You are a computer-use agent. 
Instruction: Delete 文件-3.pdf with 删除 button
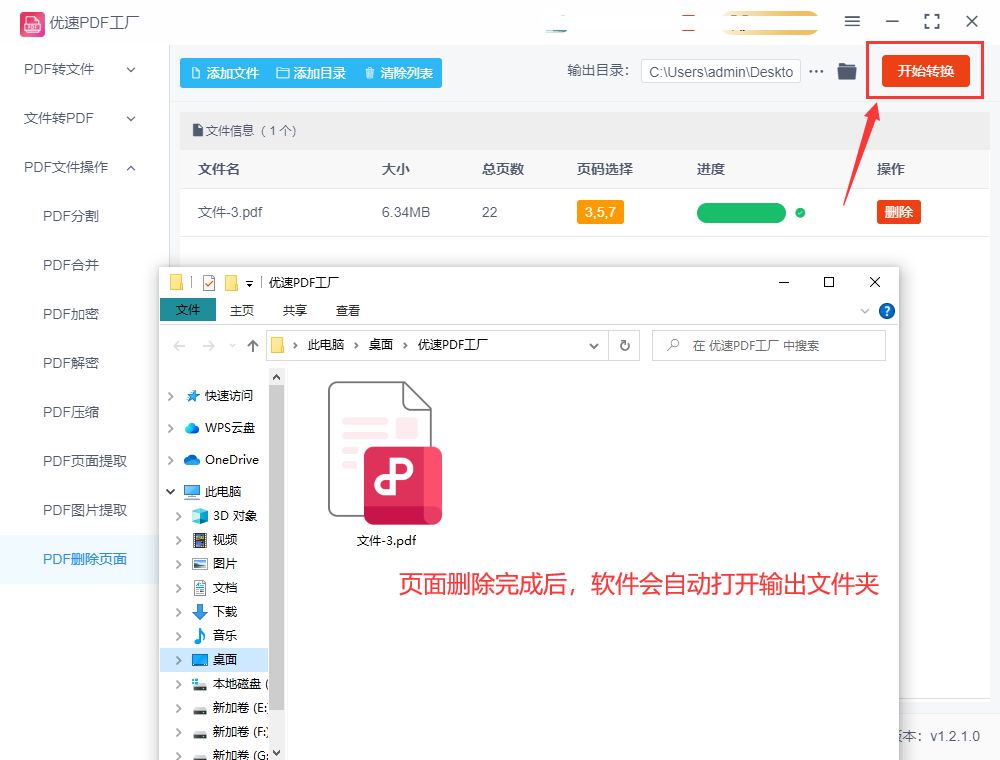pos(899,212)
